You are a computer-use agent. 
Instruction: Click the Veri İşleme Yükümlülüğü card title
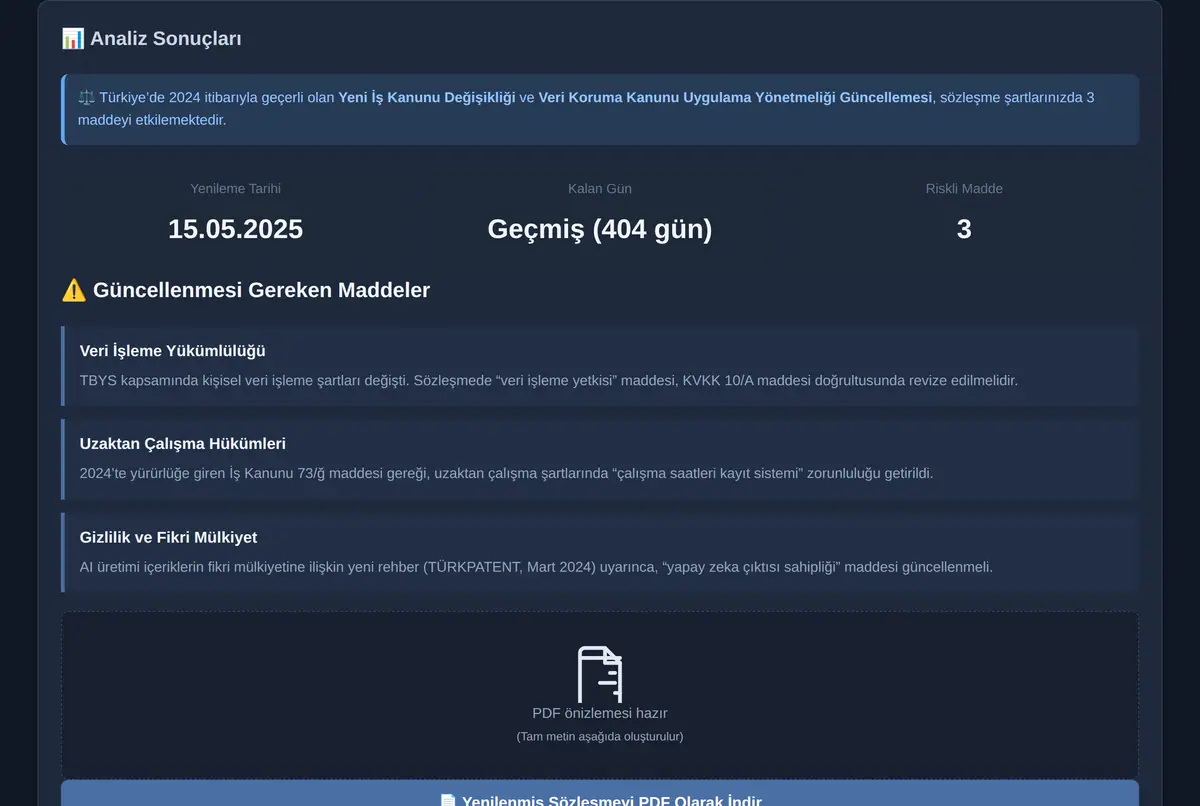pyautogui.click(x=173, y=351)
